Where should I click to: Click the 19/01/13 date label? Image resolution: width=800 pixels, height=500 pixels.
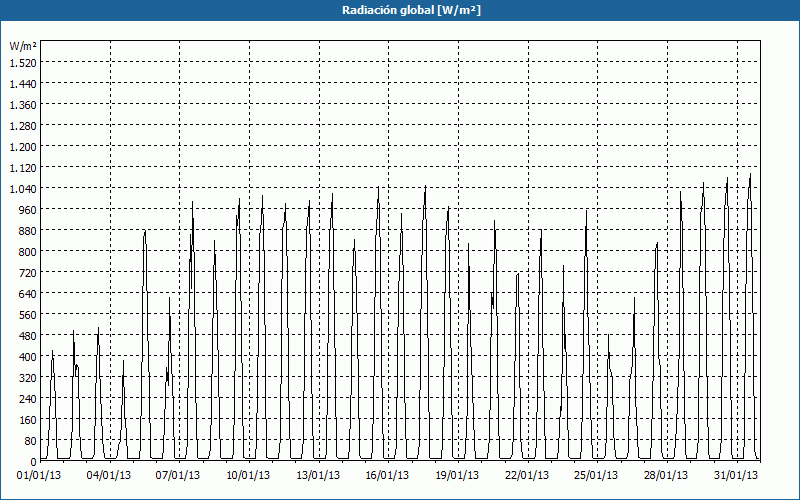point(457,476)
